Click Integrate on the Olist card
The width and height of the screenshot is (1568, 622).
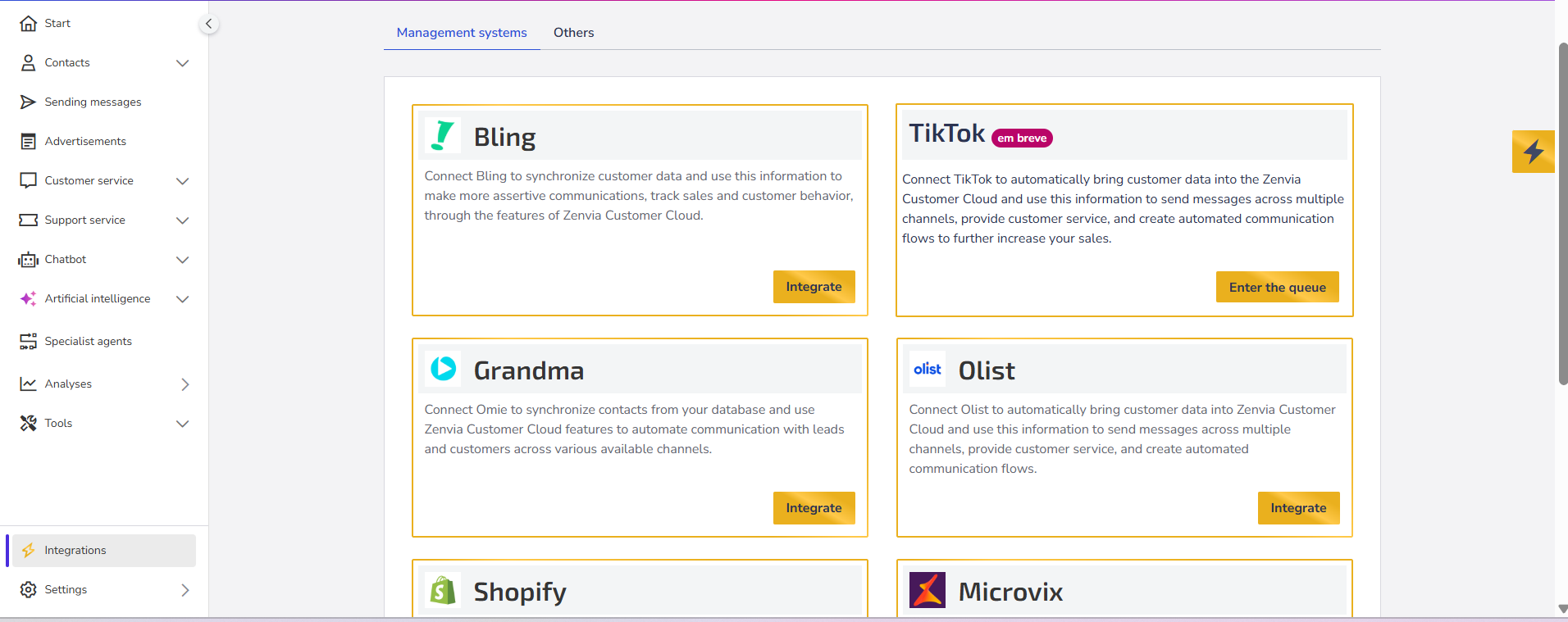(x=1298, y=508)
